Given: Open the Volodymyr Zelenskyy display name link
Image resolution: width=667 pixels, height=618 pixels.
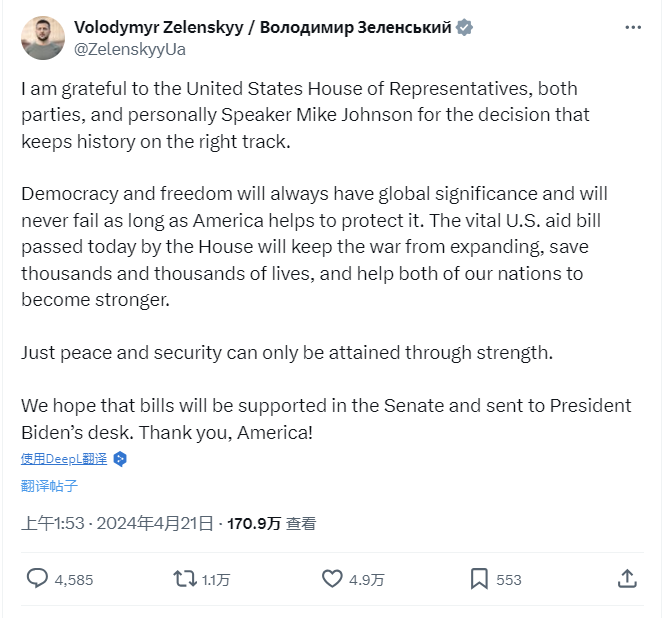Looking at the screenshot, I should click(262, 27).
